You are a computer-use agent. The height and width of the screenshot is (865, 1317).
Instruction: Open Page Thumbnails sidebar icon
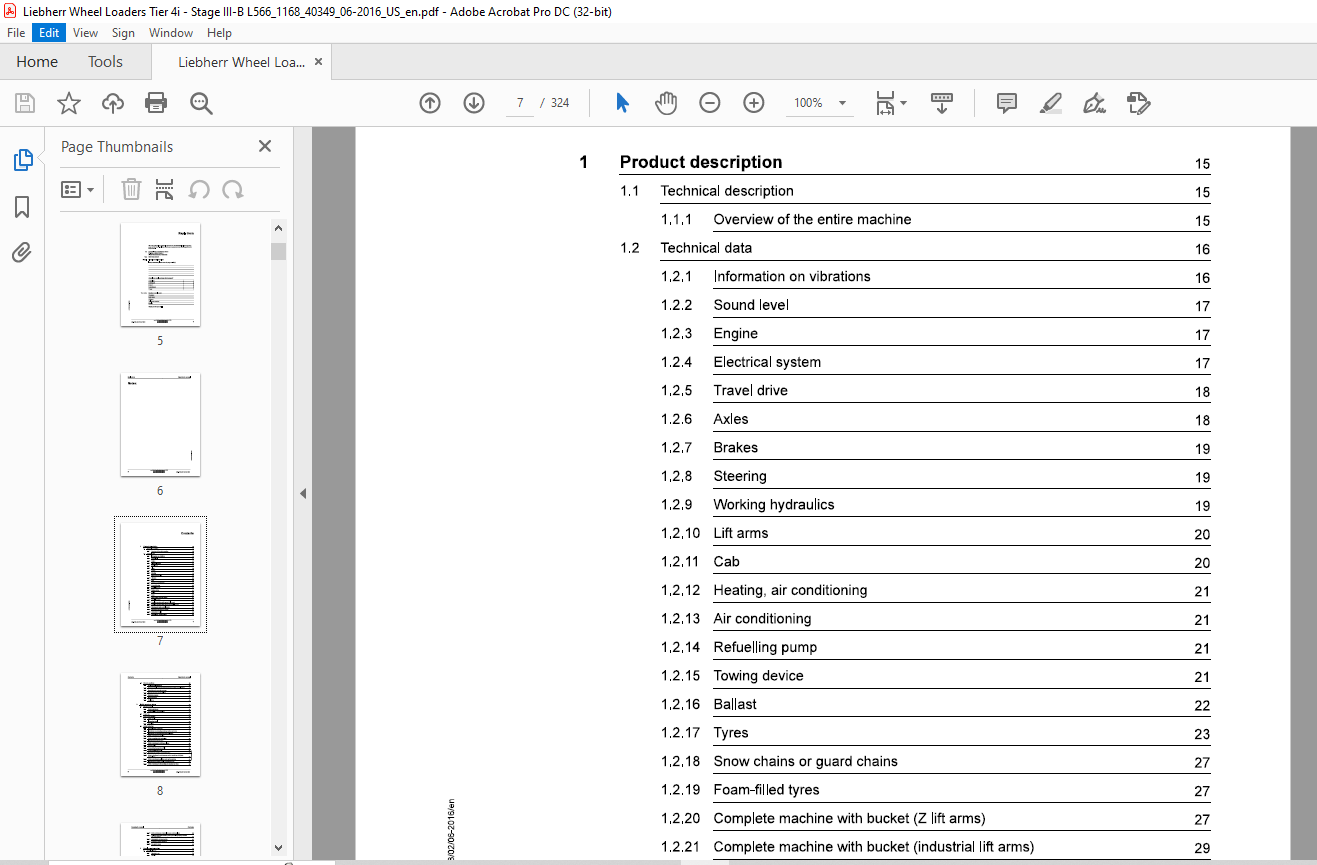[x=22, y=160]
